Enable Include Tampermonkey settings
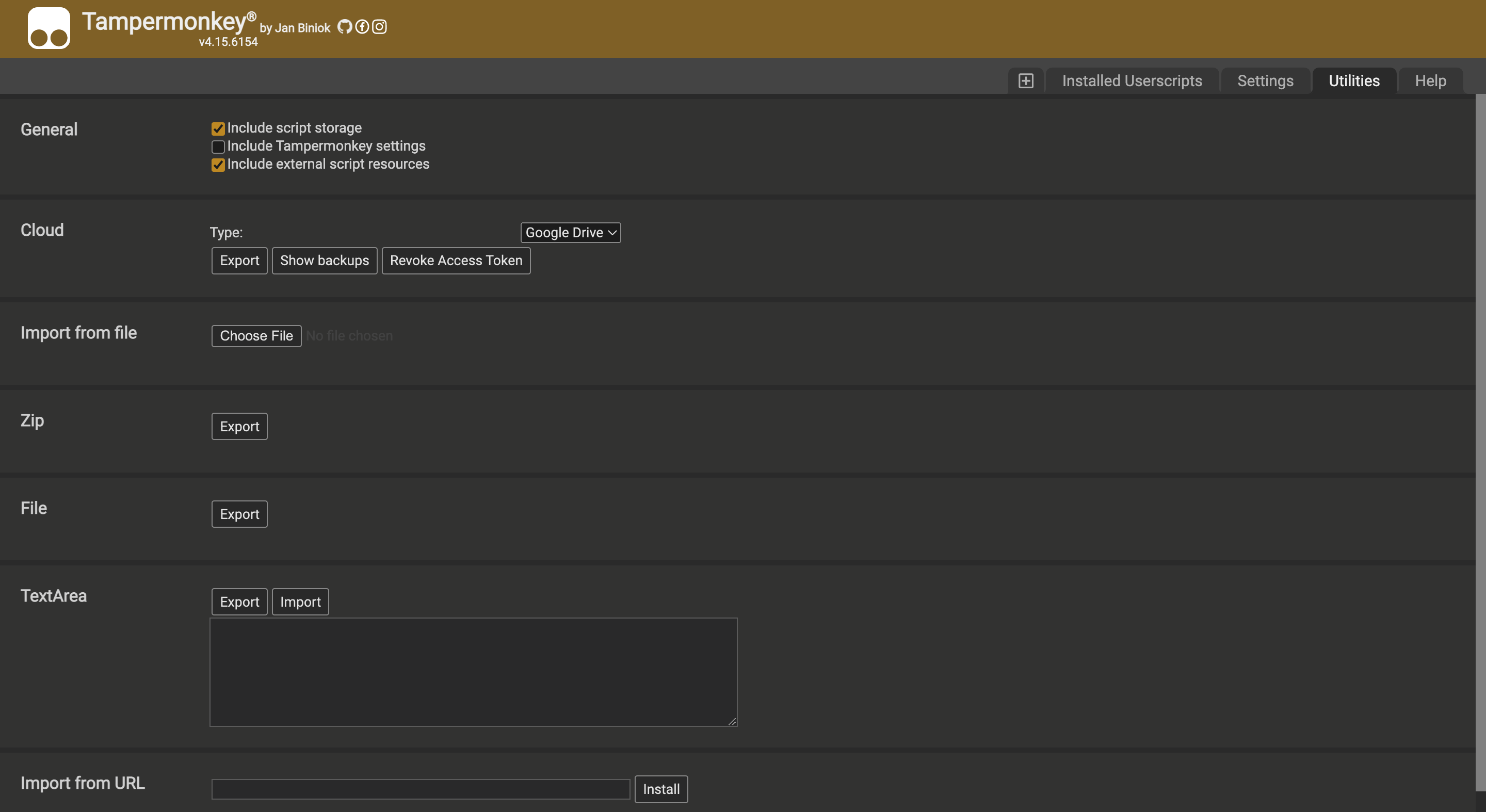This screenshot has width=1486, height=812. coord(217,147)
